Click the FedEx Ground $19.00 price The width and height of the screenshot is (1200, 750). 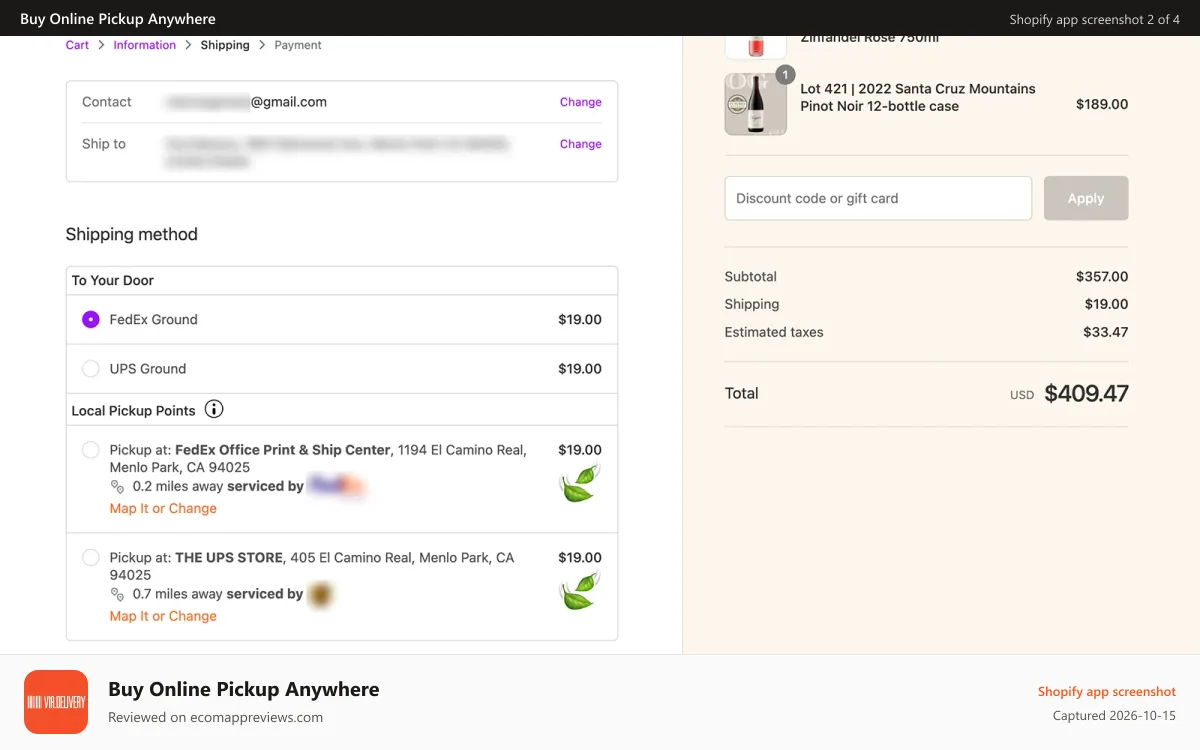580,320
